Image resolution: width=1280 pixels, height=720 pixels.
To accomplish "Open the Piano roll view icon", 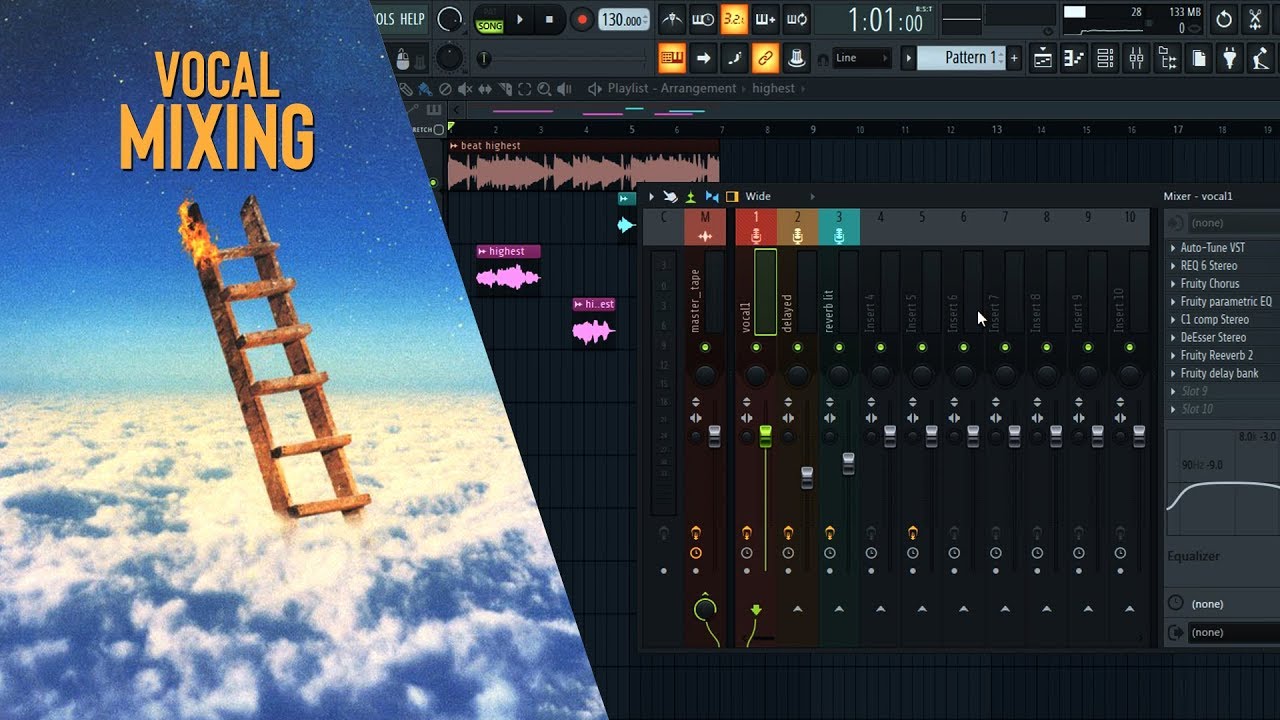I will 1074,58.
